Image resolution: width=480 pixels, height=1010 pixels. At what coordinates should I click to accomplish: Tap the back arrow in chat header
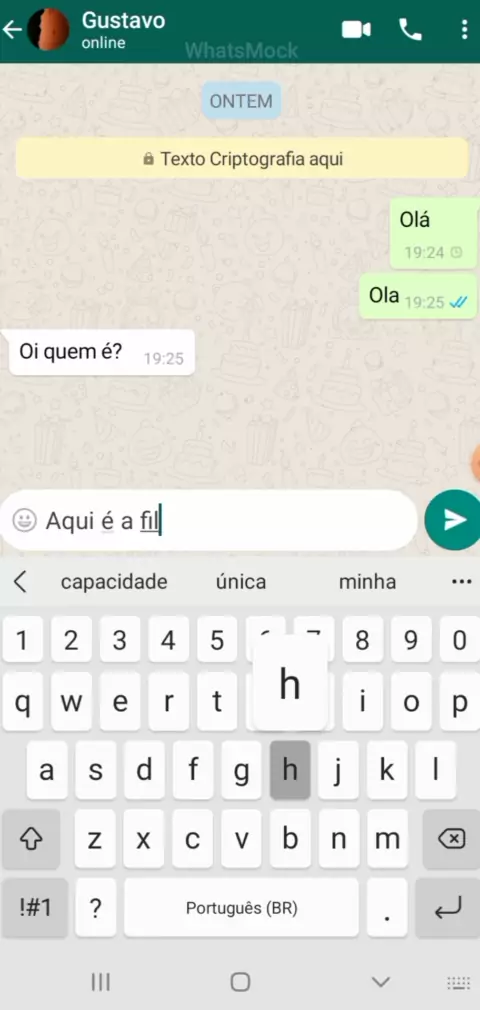(12, 30)
